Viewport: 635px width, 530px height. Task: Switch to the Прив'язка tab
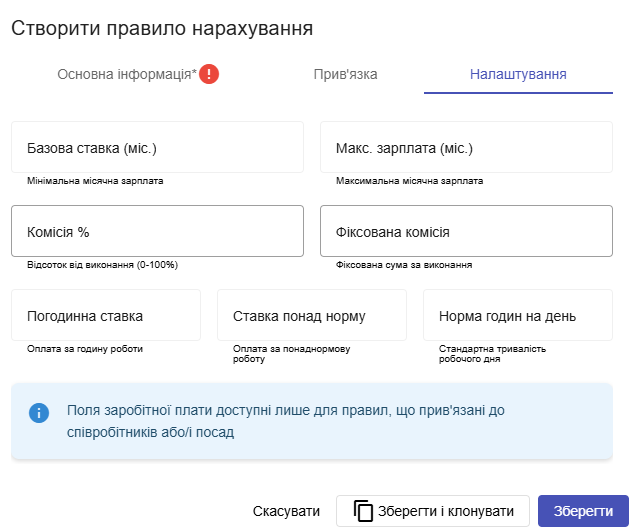pos(346,74)
